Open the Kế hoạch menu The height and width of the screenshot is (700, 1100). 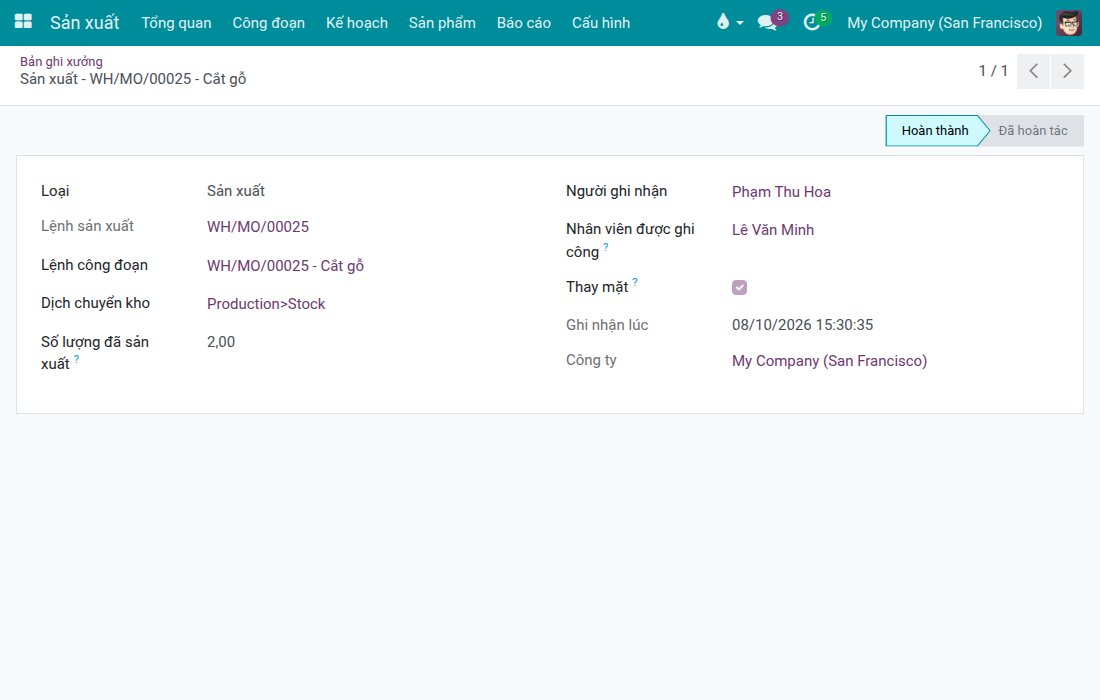(356, 22)
